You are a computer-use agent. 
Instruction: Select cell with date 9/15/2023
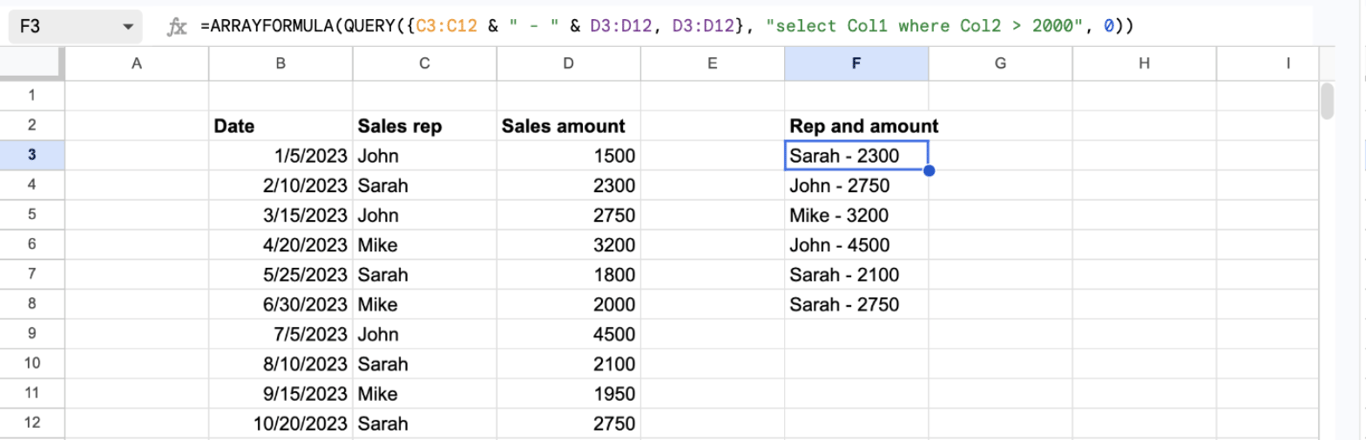tap(281, 393)
